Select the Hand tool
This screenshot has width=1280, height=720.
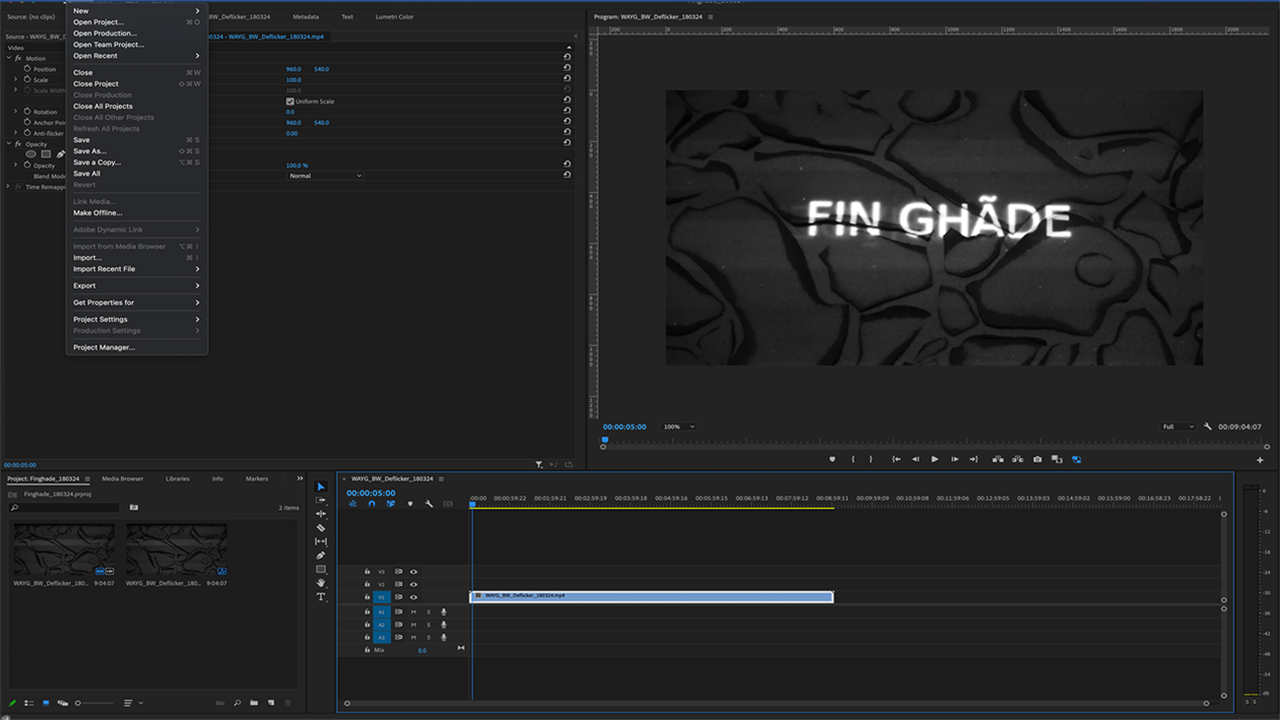tap(321, 583)
